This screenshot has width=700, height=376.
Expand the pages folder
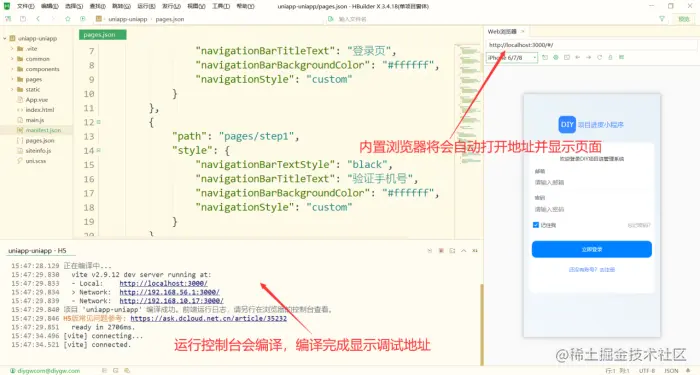pos(12,79)
